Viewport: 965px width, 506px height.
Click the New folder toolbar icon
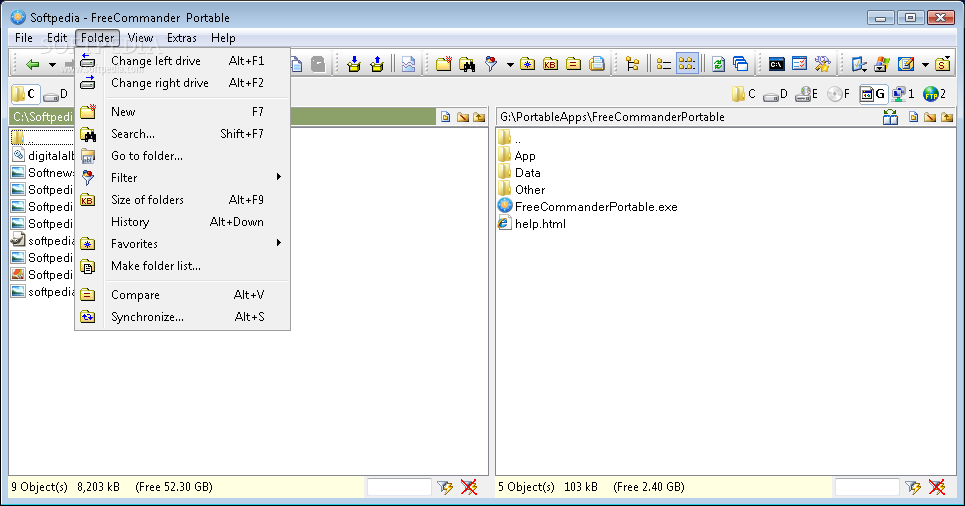click(444, 64)
